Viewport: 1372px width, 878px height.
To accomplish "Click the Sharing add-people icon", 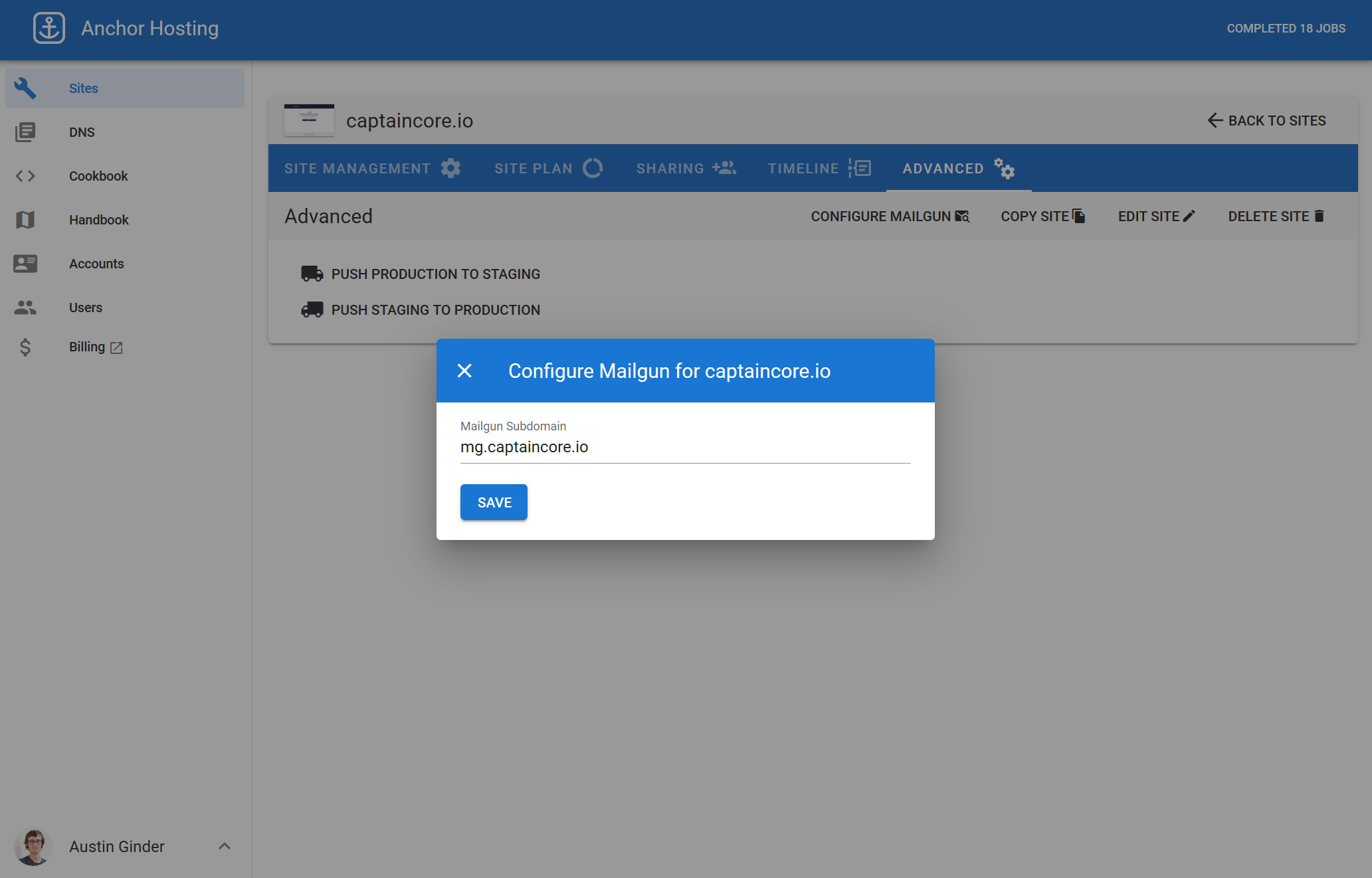I will pos(724,168).
